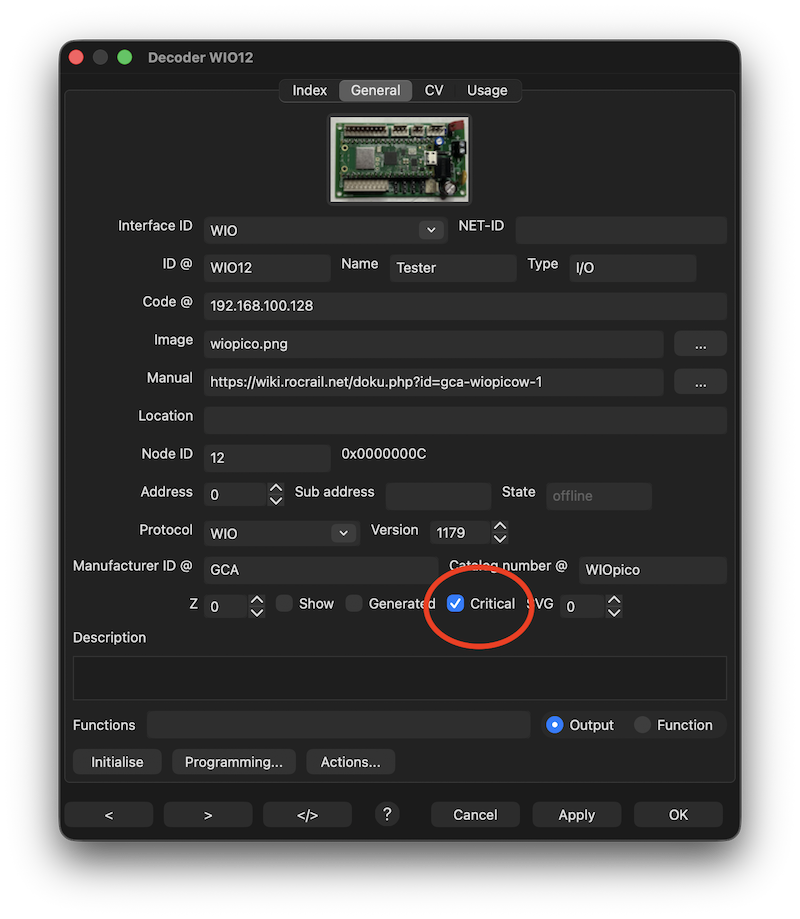The width and height of the screenshot is (800, 919).
Task: Open XML view with </> button
Action: coord(307,815)
